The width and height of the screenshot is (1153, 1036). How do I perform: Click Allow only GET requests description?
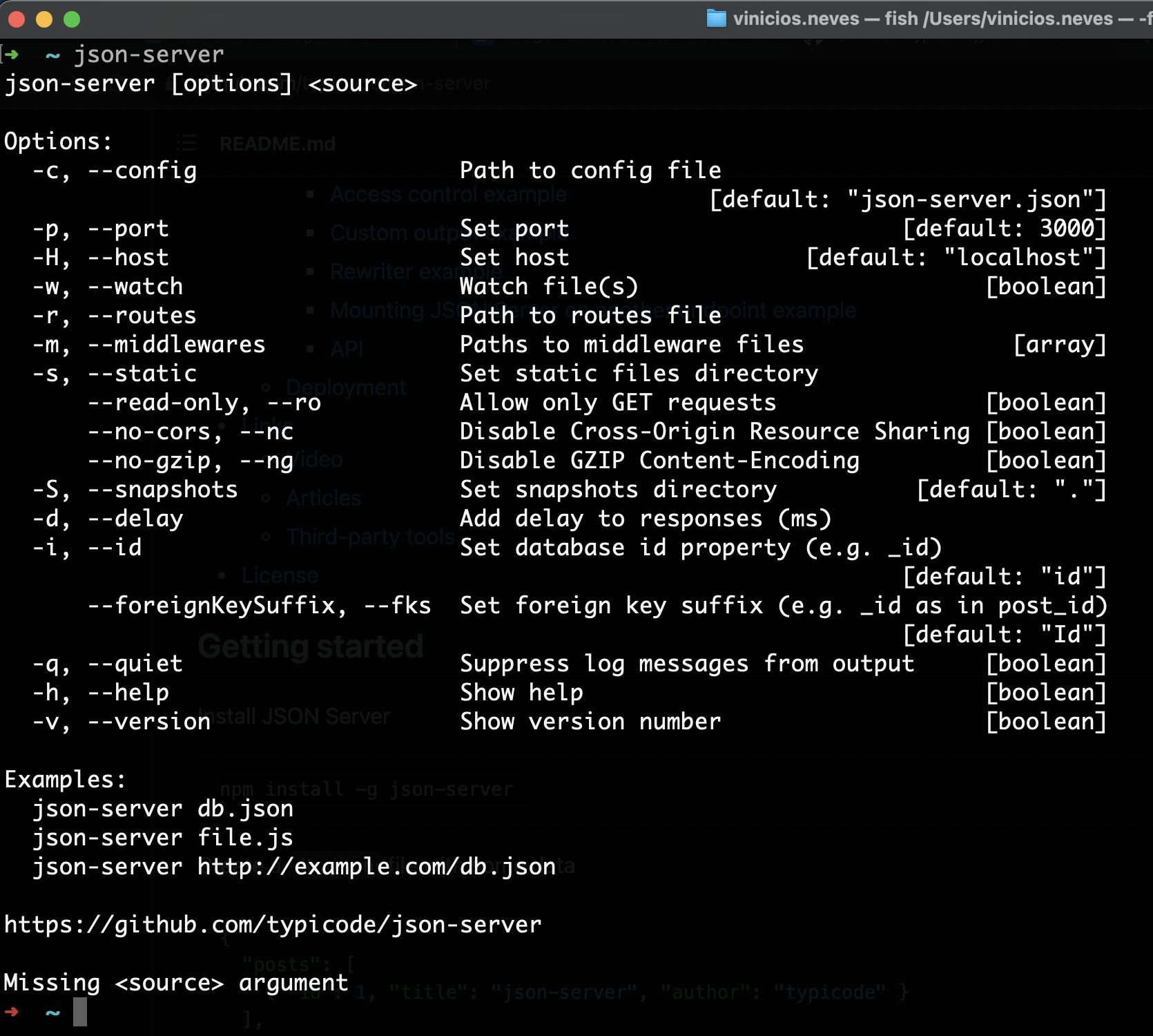(619, 403)
